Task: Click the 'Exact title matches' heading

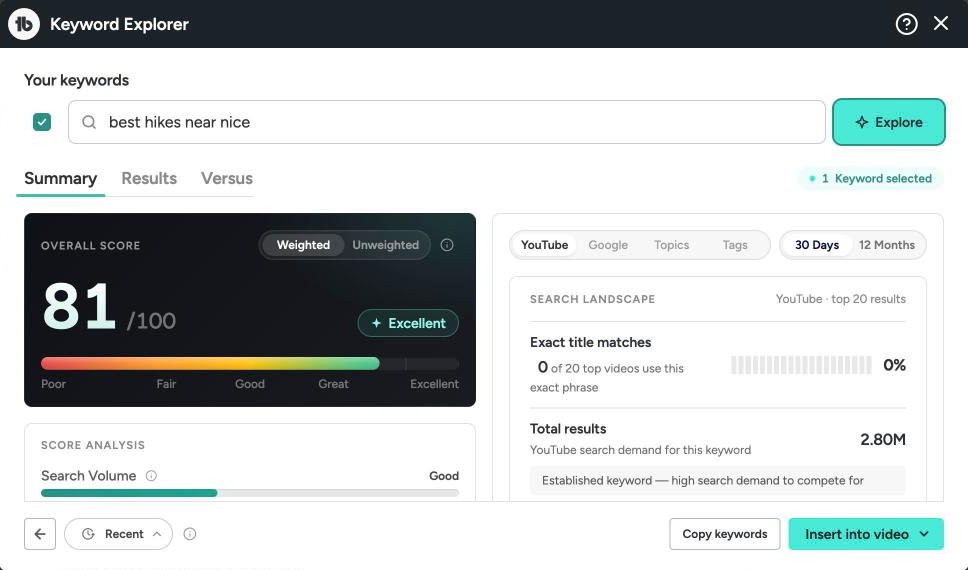Action: 590,342
